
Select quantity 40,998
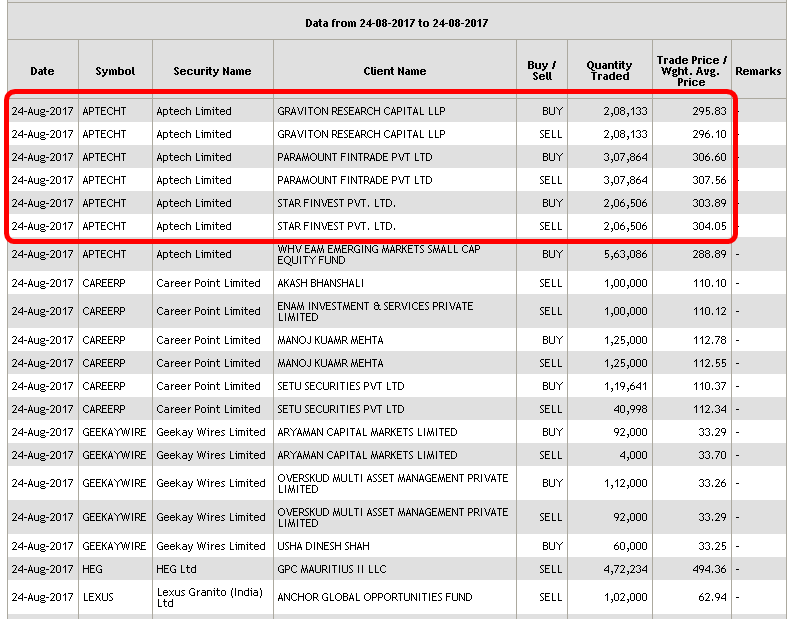[630, 409]
